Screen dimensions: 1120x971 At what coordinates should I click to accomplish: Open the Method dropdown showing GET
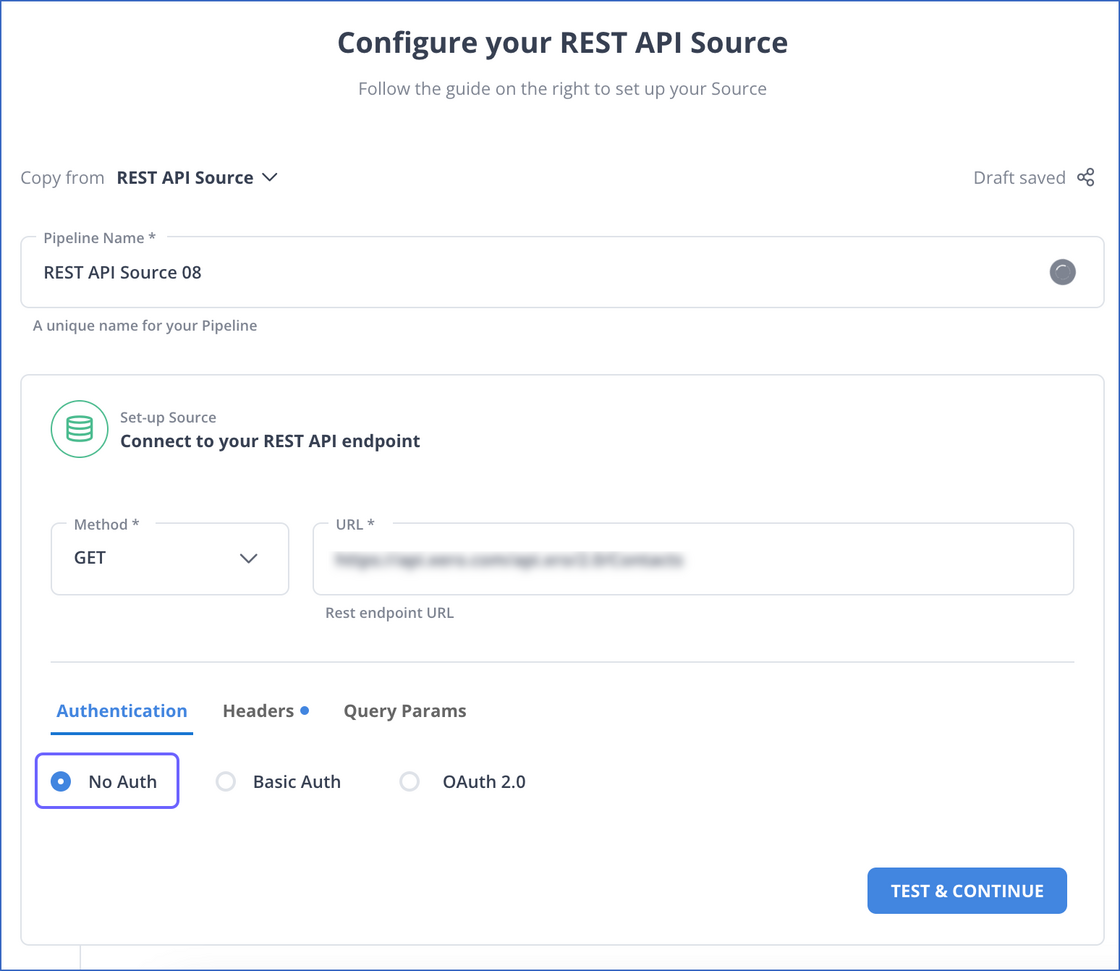[169, 558]
